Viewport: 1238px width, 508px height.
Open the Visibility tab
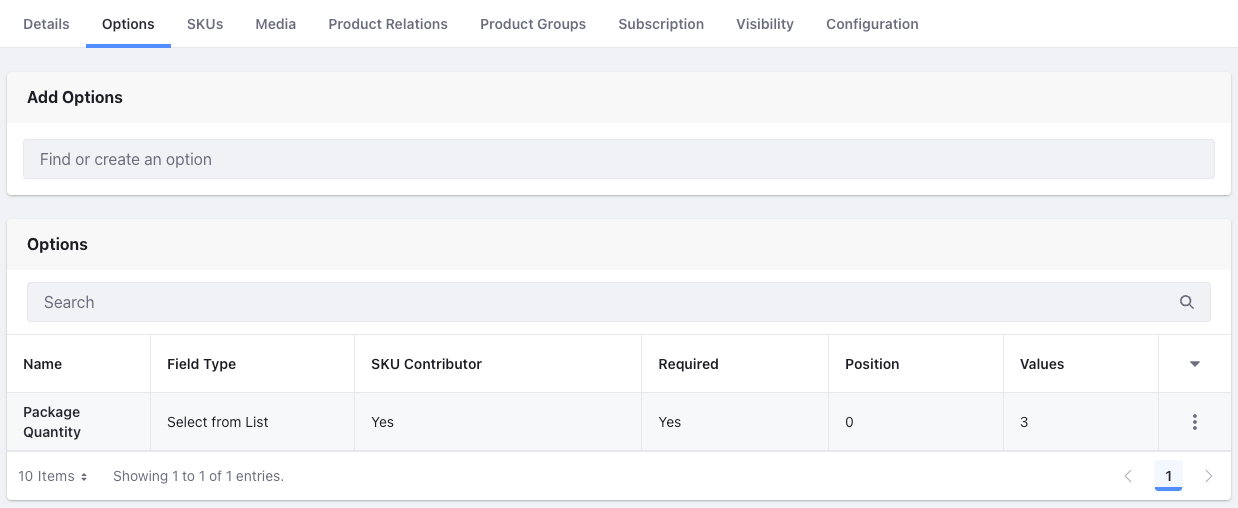tap(765, 24)
